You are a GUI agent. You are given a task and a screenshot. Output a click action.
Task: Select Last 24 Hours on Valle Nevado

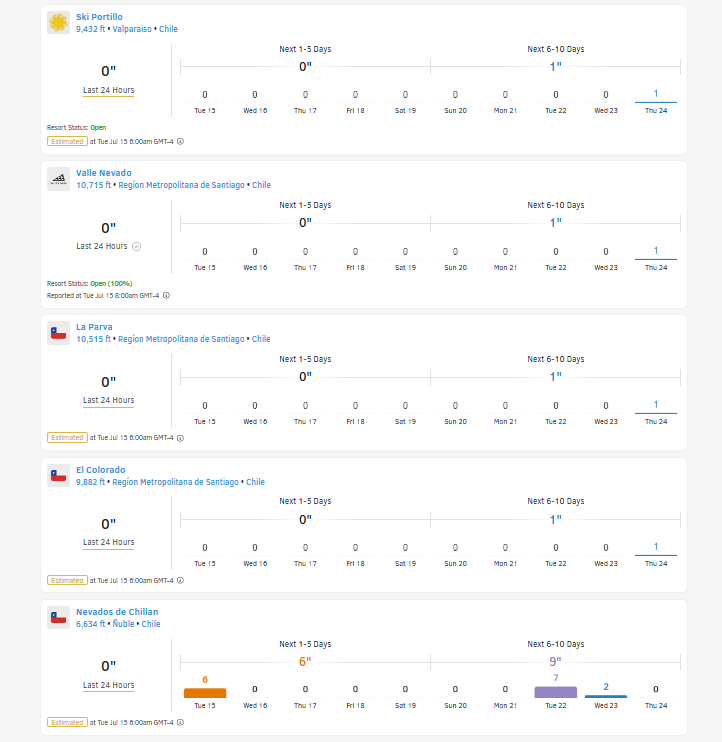tap(102, 246)
